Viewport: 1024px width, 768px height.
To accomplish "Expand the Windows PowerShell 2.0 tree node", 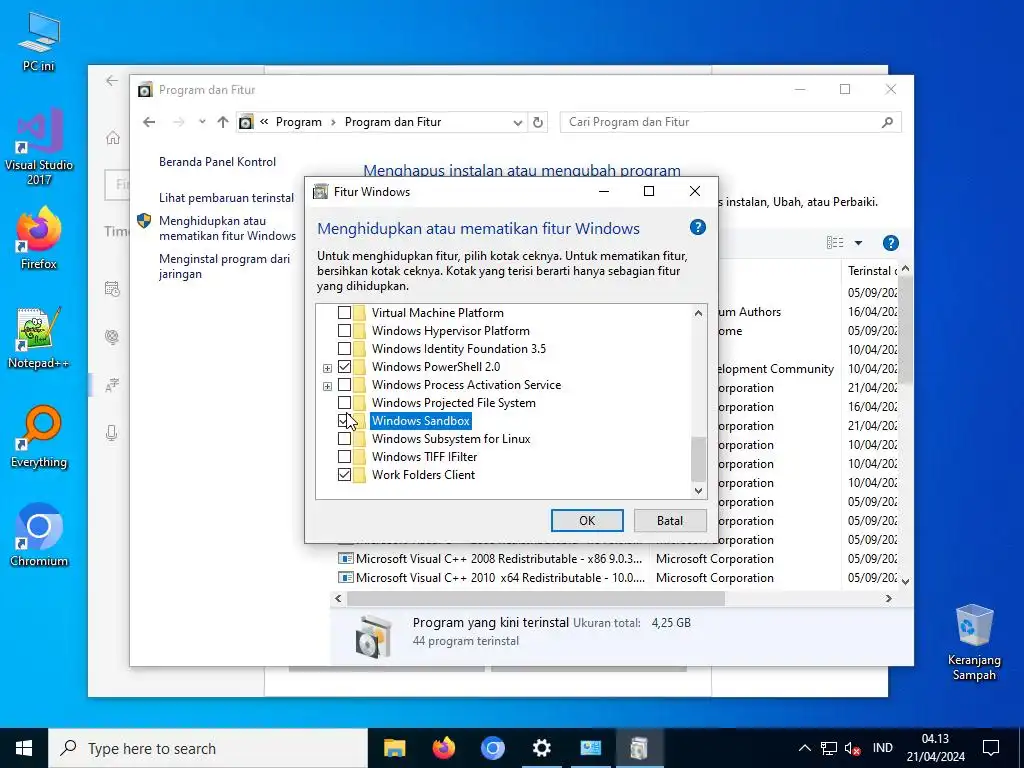I will (x=327, y=368).
